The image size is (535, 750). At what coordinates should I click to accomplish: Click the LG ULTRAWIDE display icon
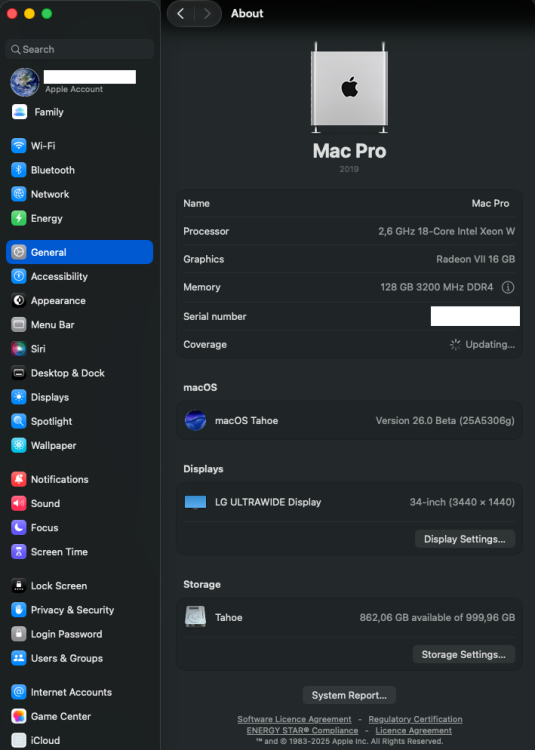(x=196, y=502)
